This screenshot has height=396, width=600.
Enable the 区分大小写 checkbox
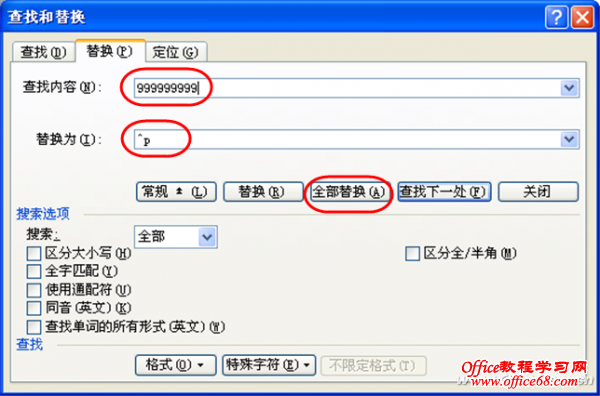[x=34, y=253]
